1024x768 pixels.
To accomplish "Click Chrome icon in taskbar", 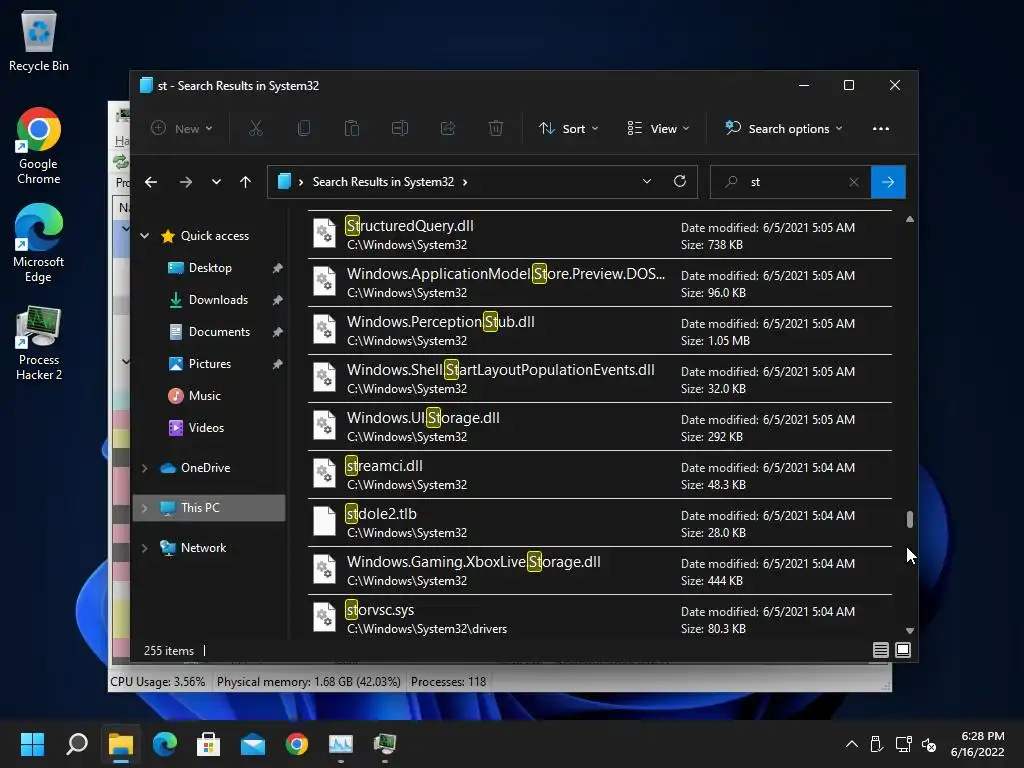I will [x=297, y=744].
